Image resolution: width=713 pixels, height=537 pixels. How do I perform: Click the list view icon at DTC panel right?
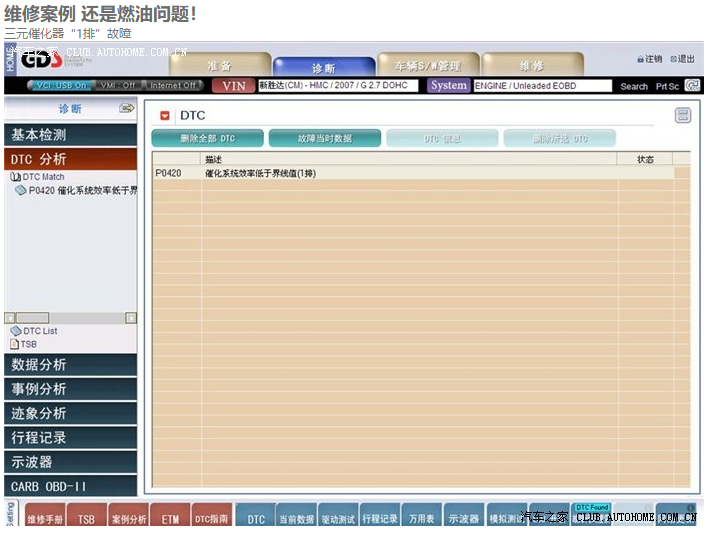click(x=683, y=116)
